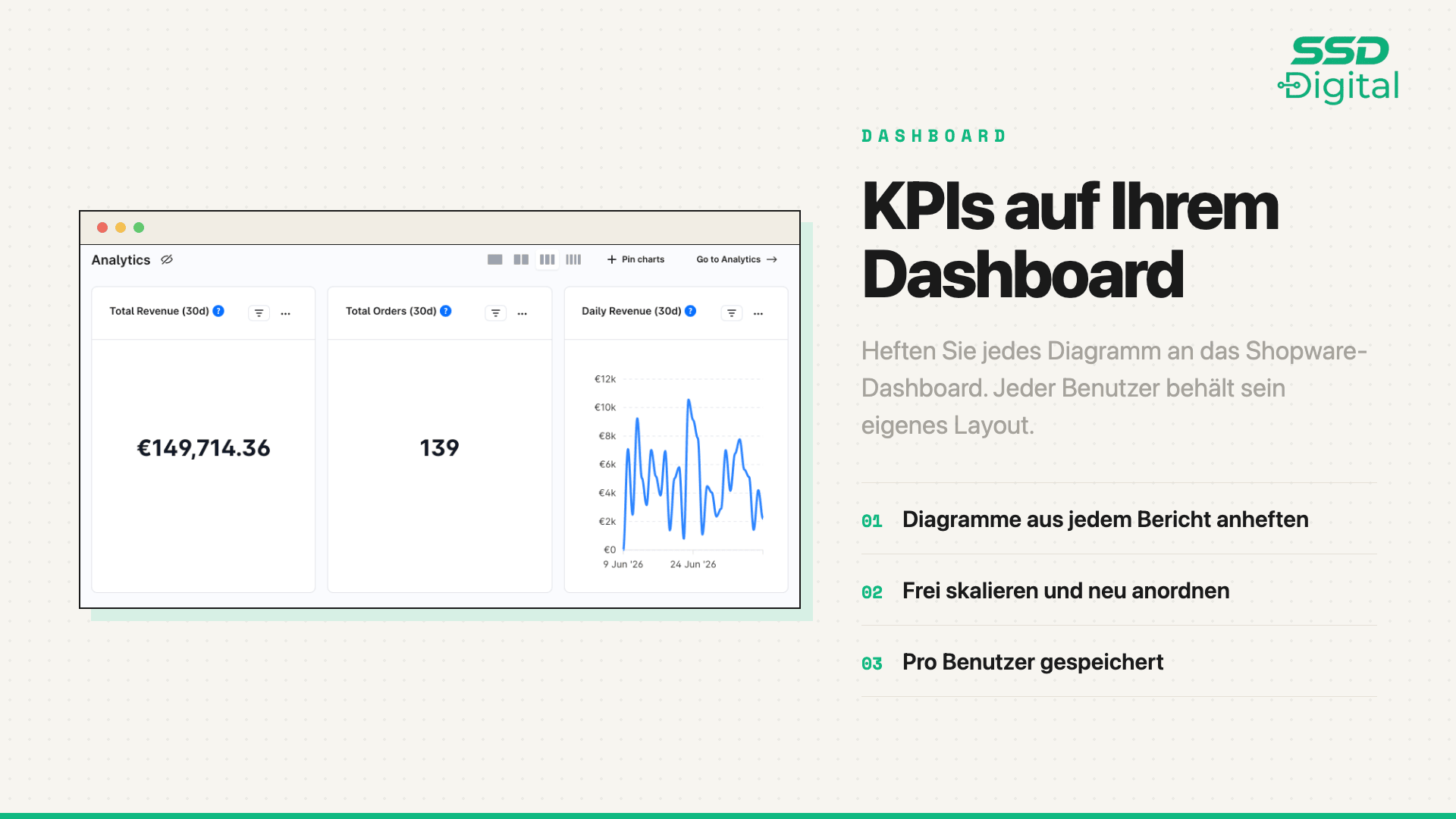
Task: Click the 139 orders value
Action: 440,448
